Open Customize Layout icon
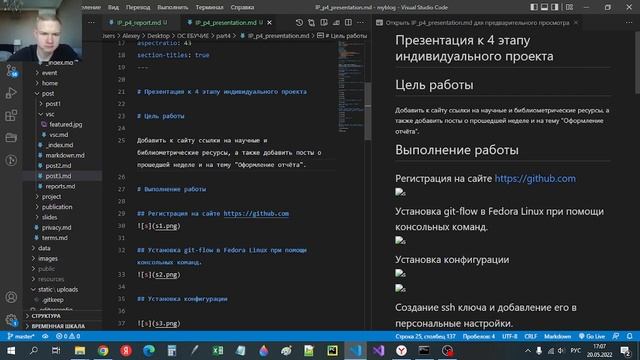This screenshot has width=640, height=360. (569, 7)
